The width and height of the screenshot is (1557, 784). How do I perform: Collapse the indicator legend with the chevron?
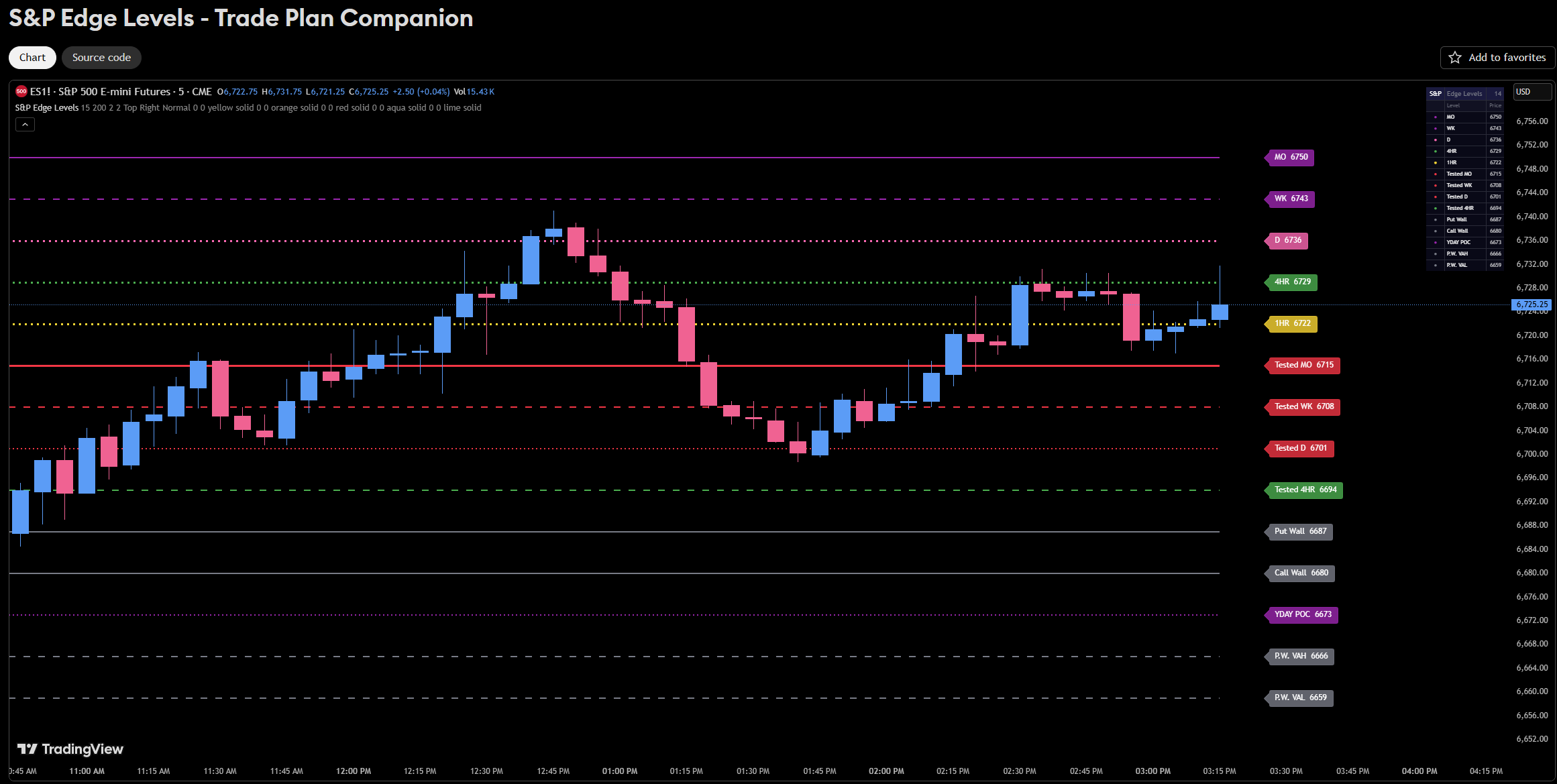coord(25,125)
